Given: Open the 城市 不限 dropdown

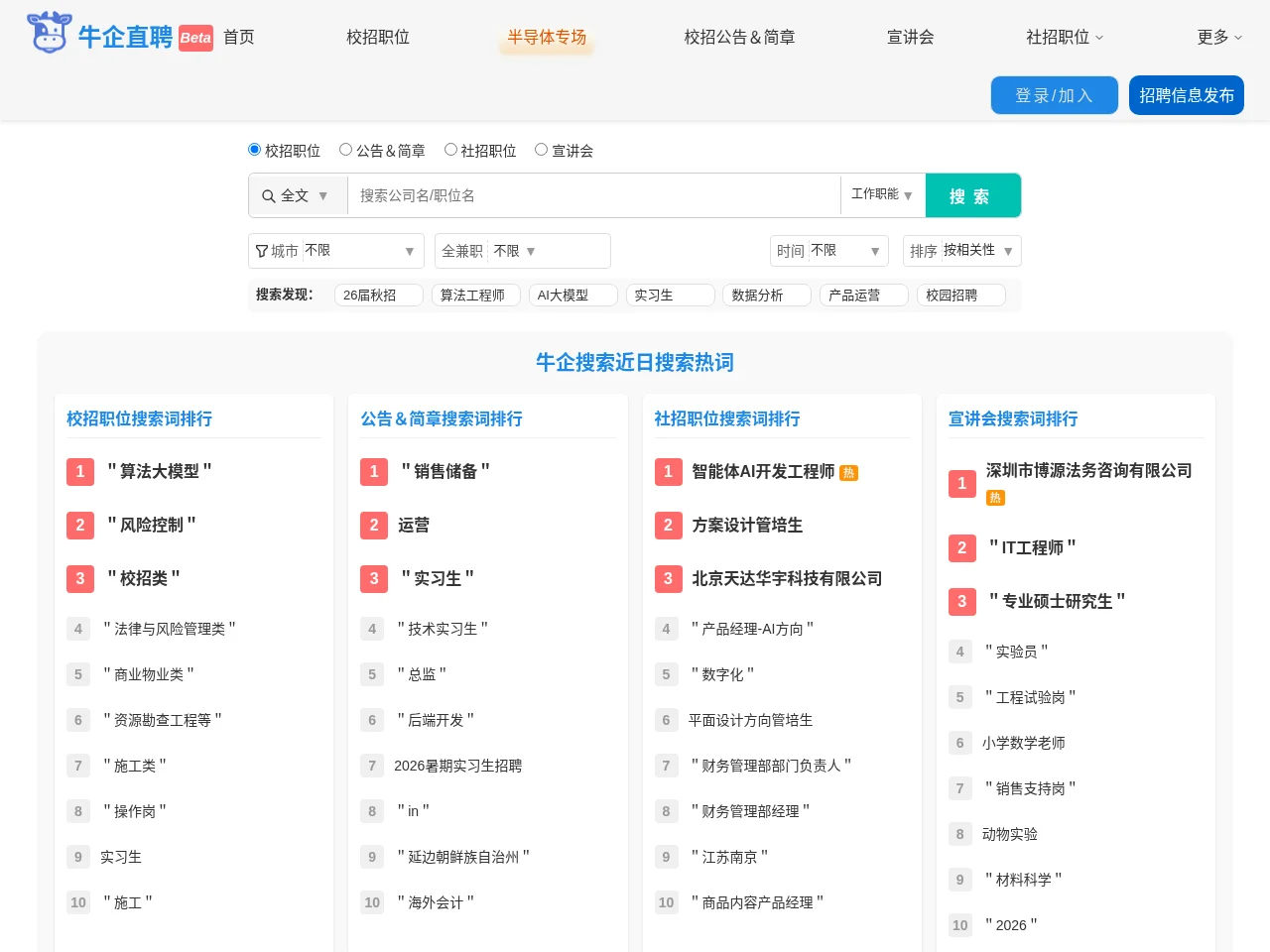Looking at the screenshot, I should (360, 251).
